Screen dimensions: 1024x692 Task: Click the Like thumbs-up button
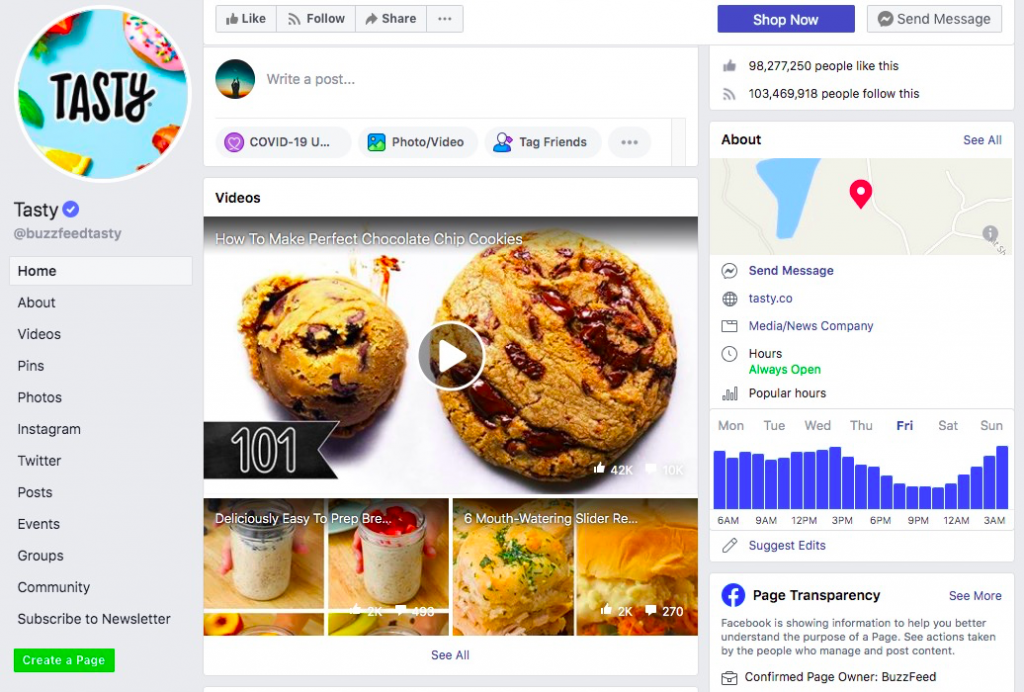coord(246,19)
